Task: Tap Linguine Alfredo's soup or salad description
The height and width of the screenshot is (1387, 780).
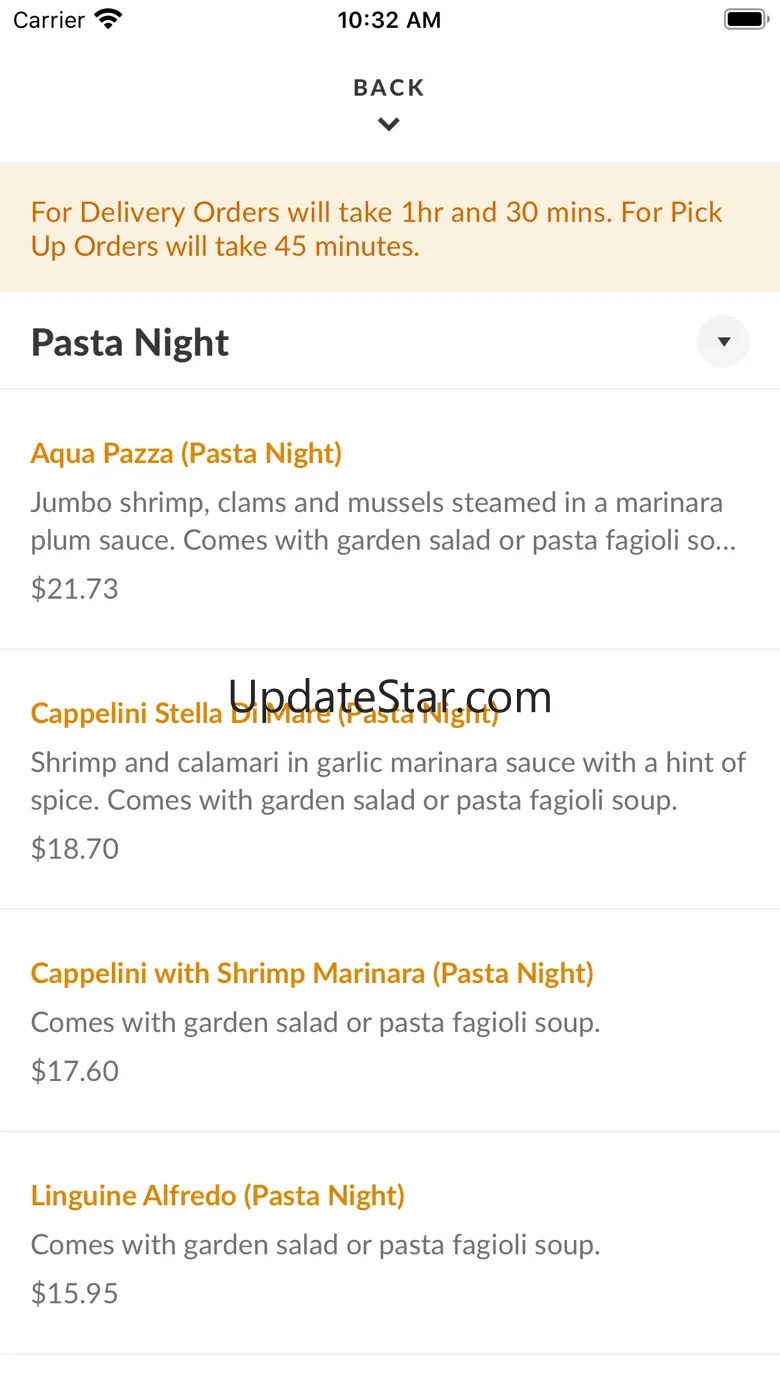Action: [315, 1245]
